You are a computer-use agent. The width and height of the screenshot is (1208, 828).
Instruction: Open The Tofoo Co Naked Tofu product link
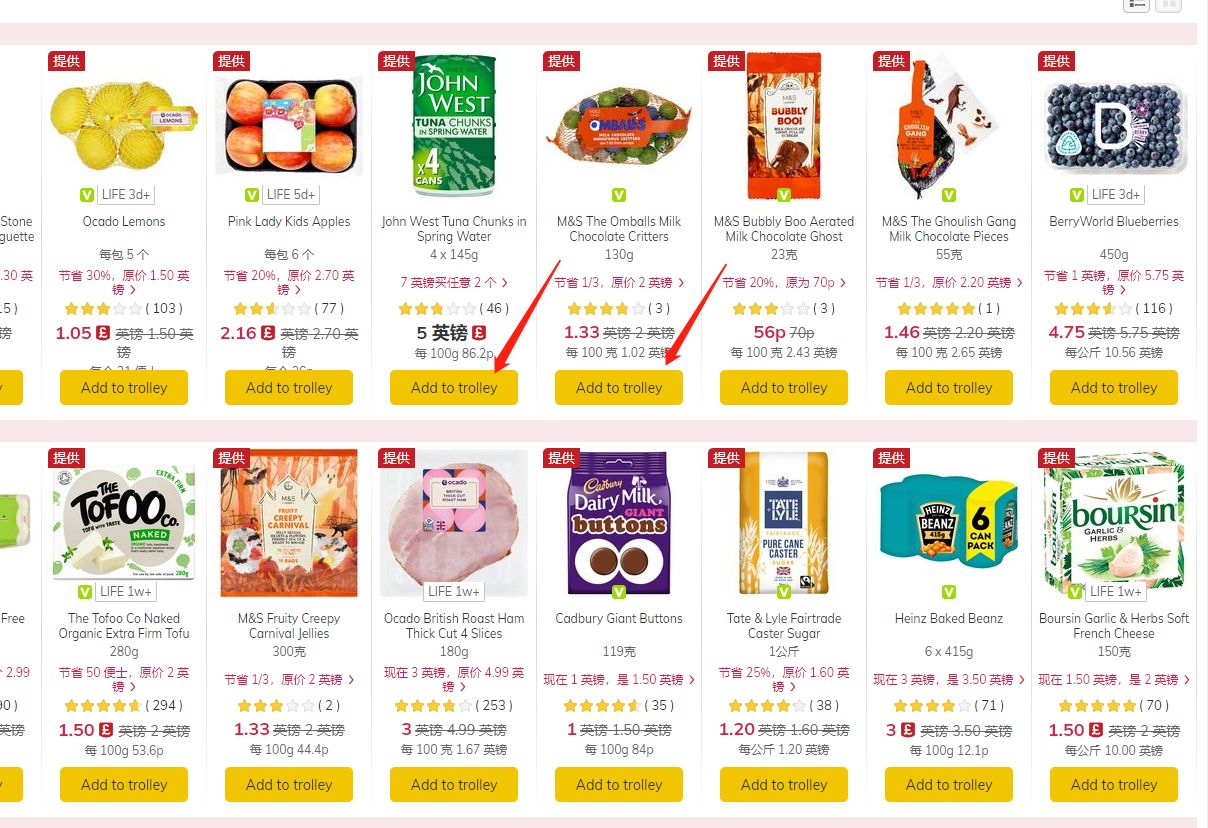[x=124, y=626]
